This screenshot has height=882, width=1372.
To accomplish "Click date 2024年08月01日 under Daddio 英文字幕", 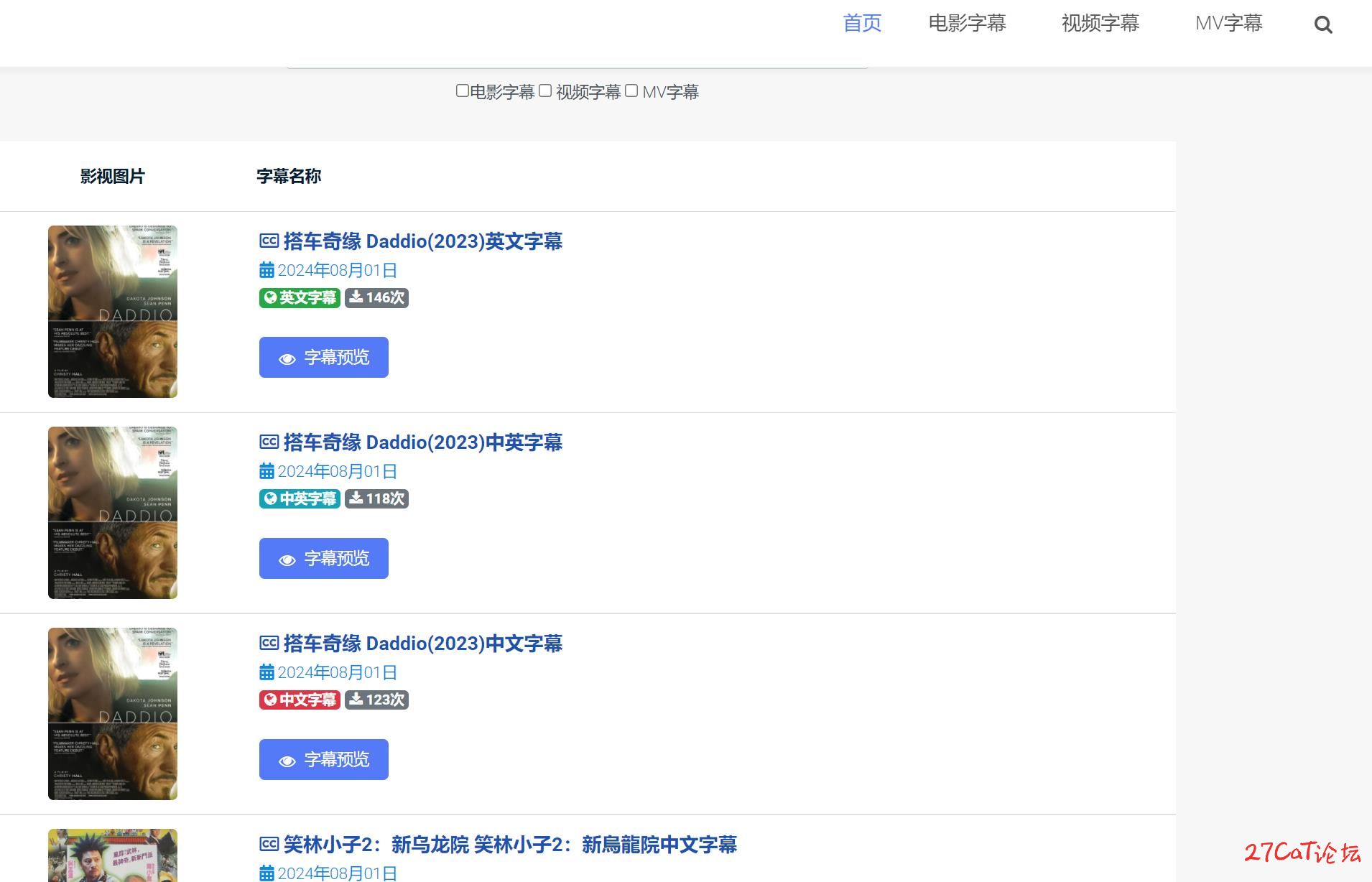I will [338, 270].
